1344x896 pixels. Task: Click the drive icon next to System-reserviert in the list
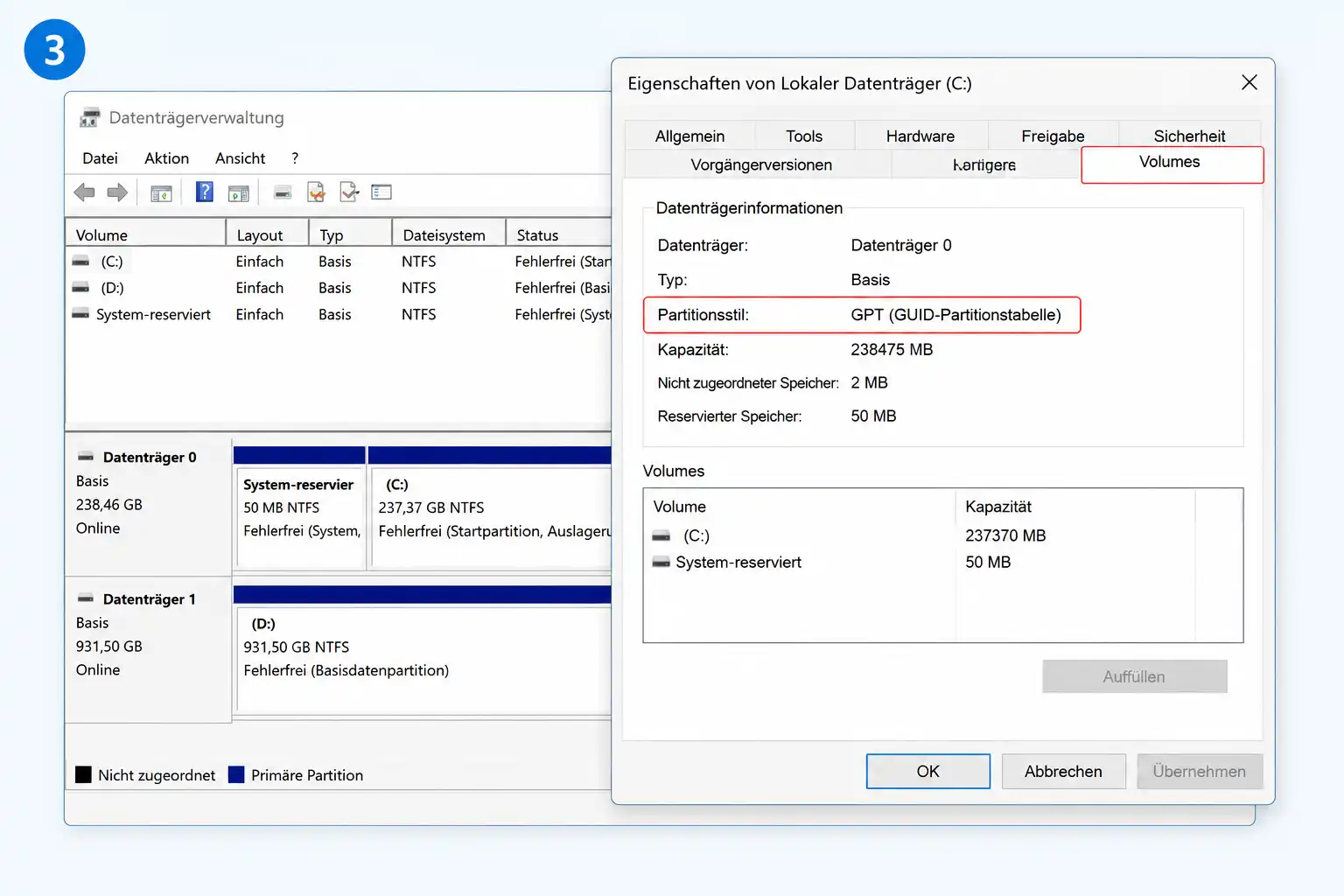tap(80, 313)
